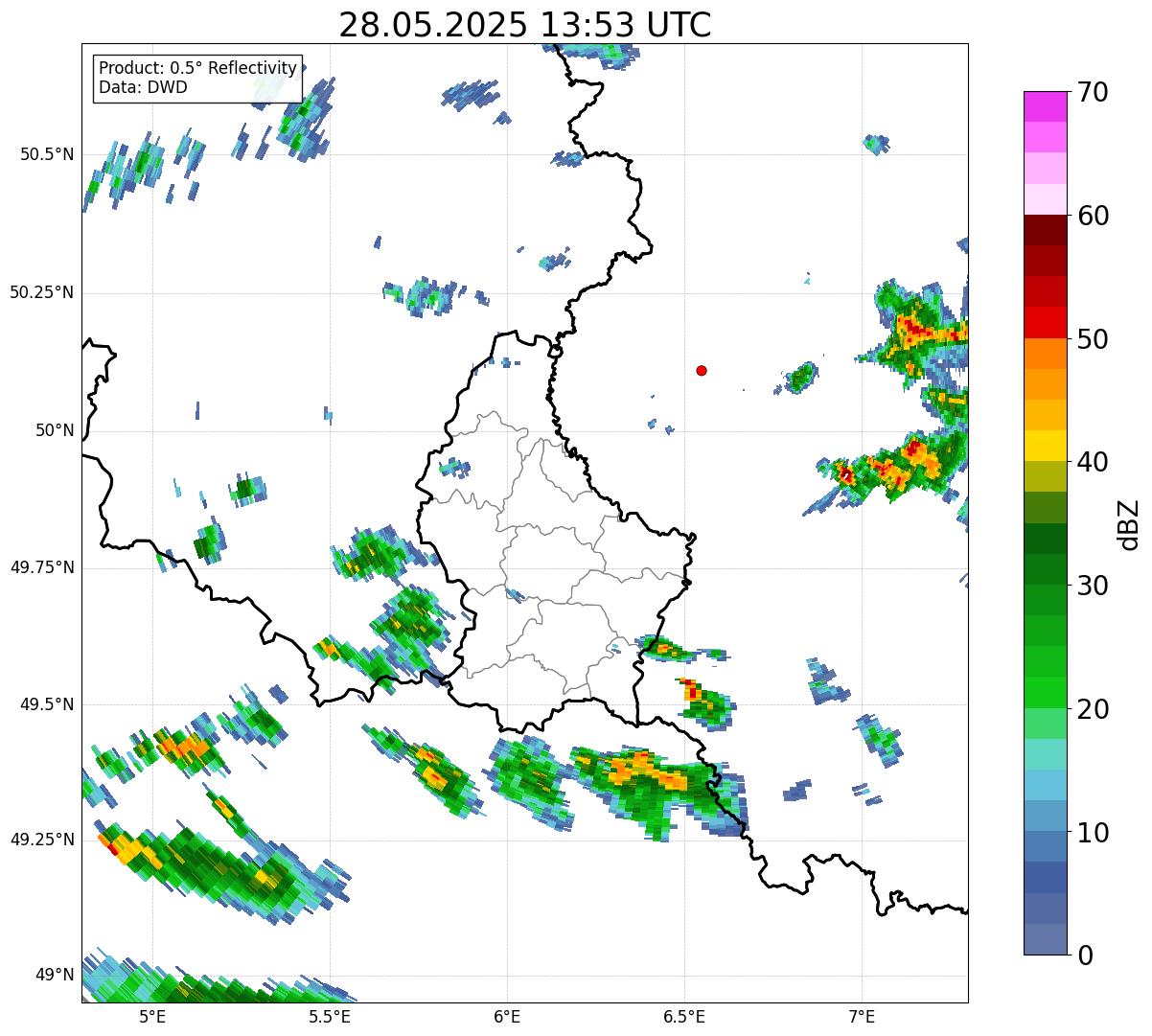Click the dark blue colorbar segment between 0 and 10

[x=1046, y=877]
